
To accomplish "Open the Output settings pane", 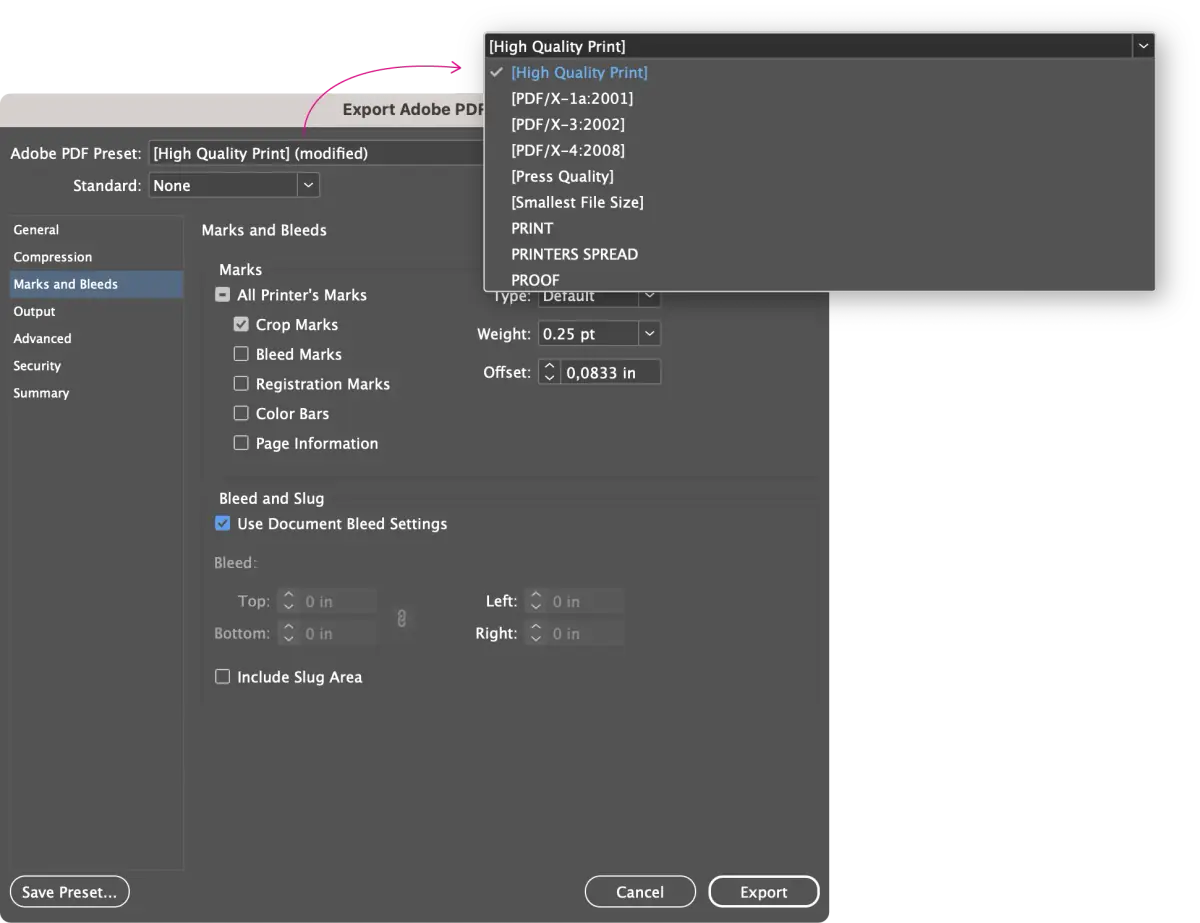I will [x=96, y=311].
